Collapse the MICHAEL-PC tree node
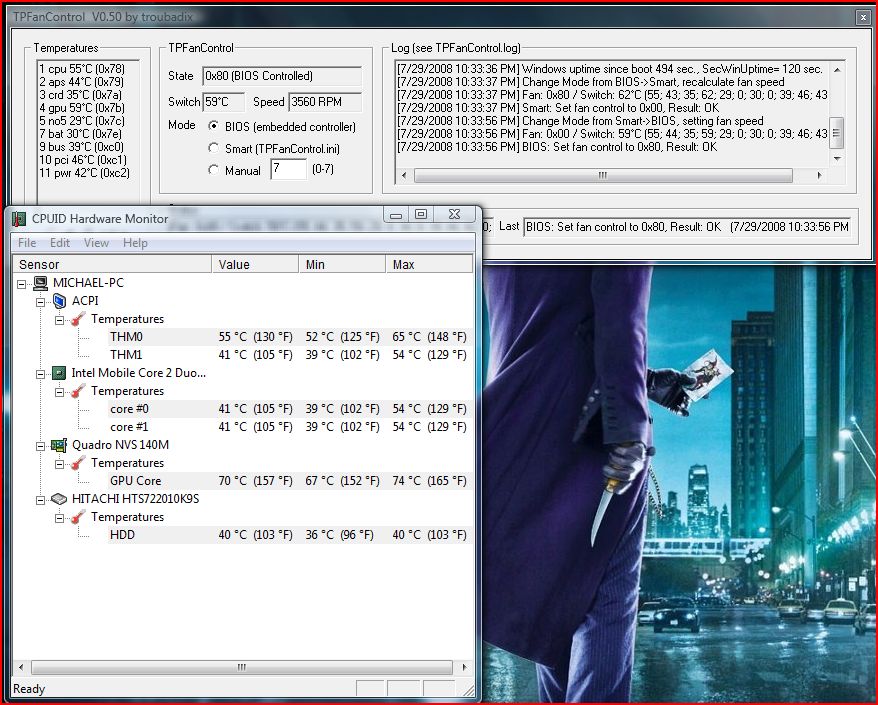The width and height of the screenshot is (878, 705). 22,284
